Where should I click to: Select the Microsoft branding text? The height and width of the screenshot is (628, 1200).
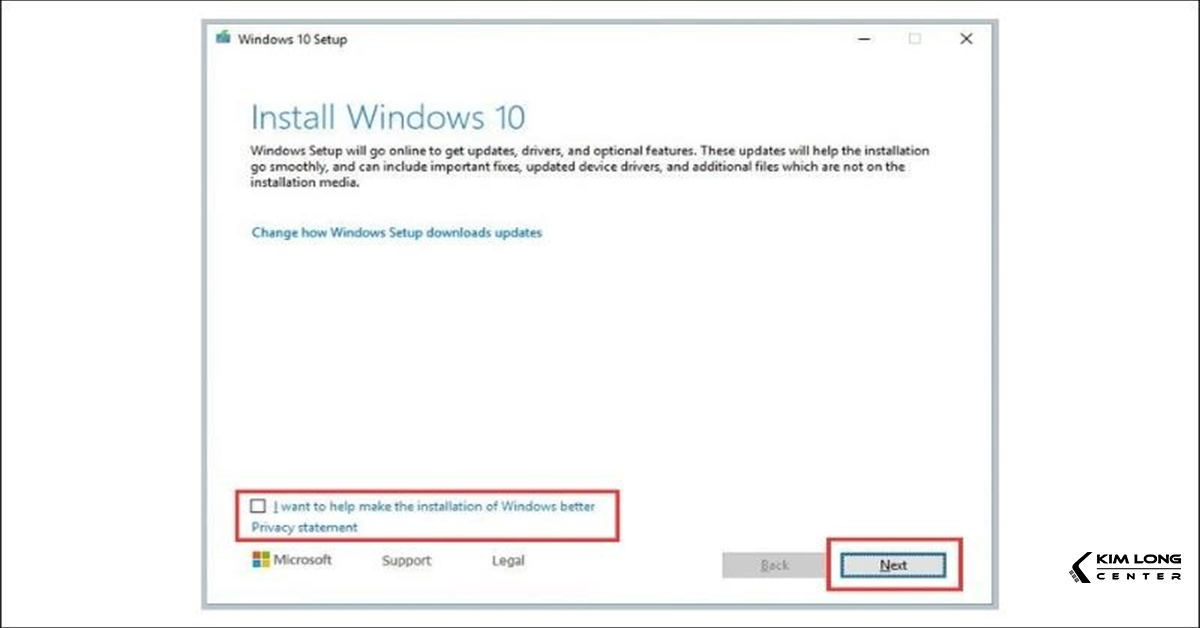[x=303, y=560]
